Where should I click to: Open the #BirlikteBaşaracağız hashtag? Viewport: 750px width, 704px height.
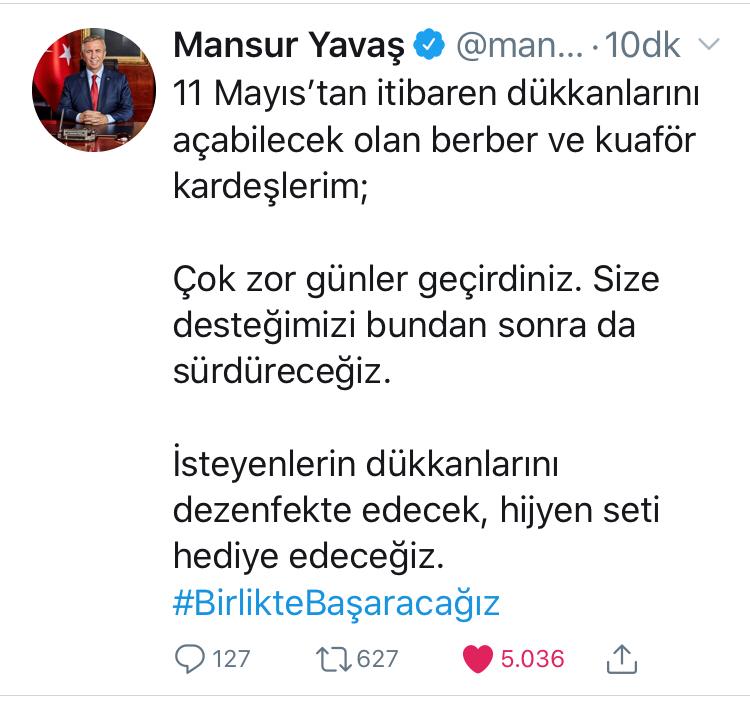coord(336,603)
